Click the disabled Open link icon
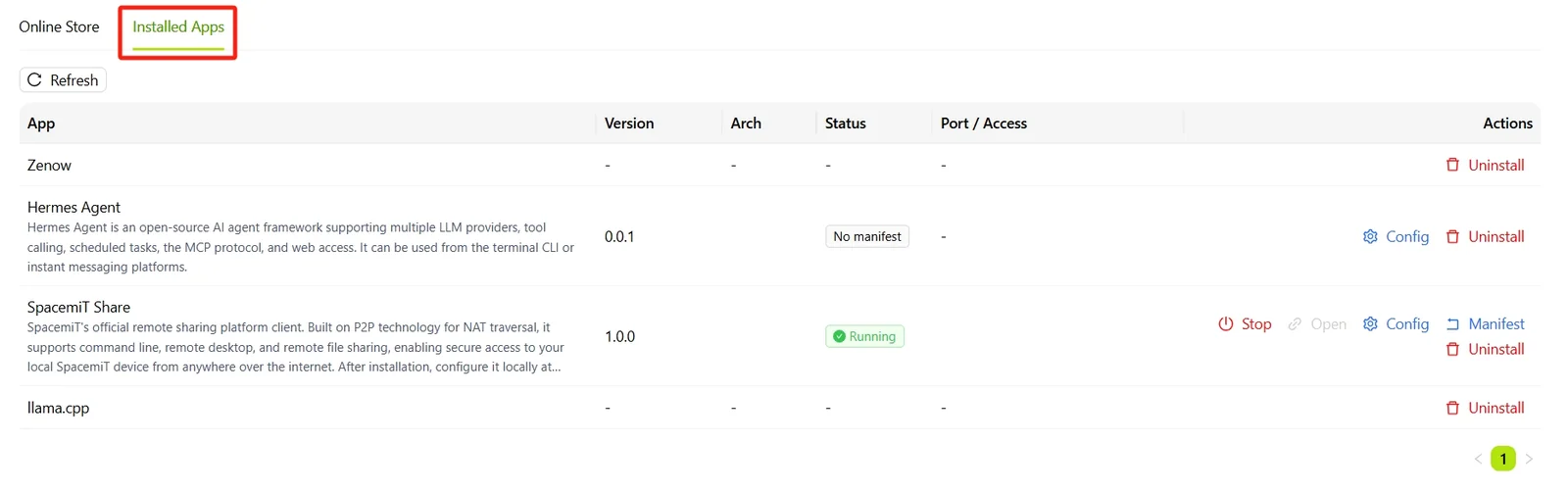The image size is (1568, 492). pos(1295,323)
